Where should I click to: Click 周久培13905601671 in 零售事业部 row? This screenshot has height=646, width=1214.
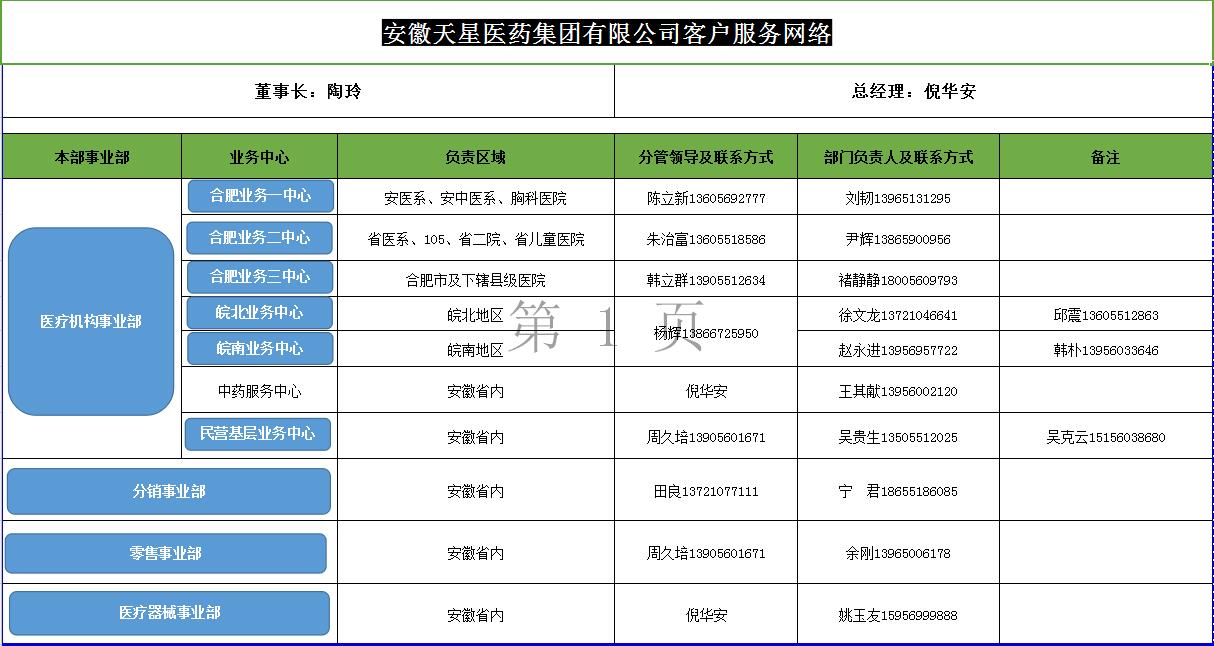[706, 553]
